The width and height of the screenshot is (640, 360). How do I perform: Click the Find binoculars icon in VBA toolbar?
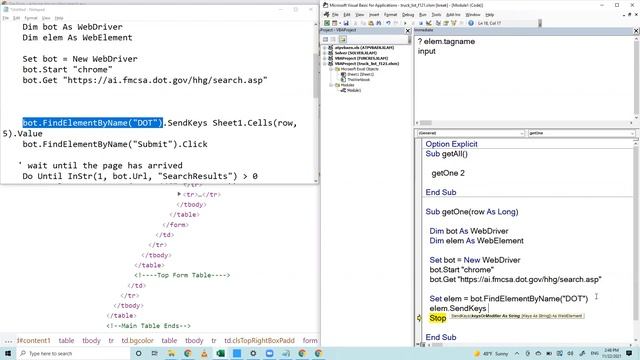(379, 23)
